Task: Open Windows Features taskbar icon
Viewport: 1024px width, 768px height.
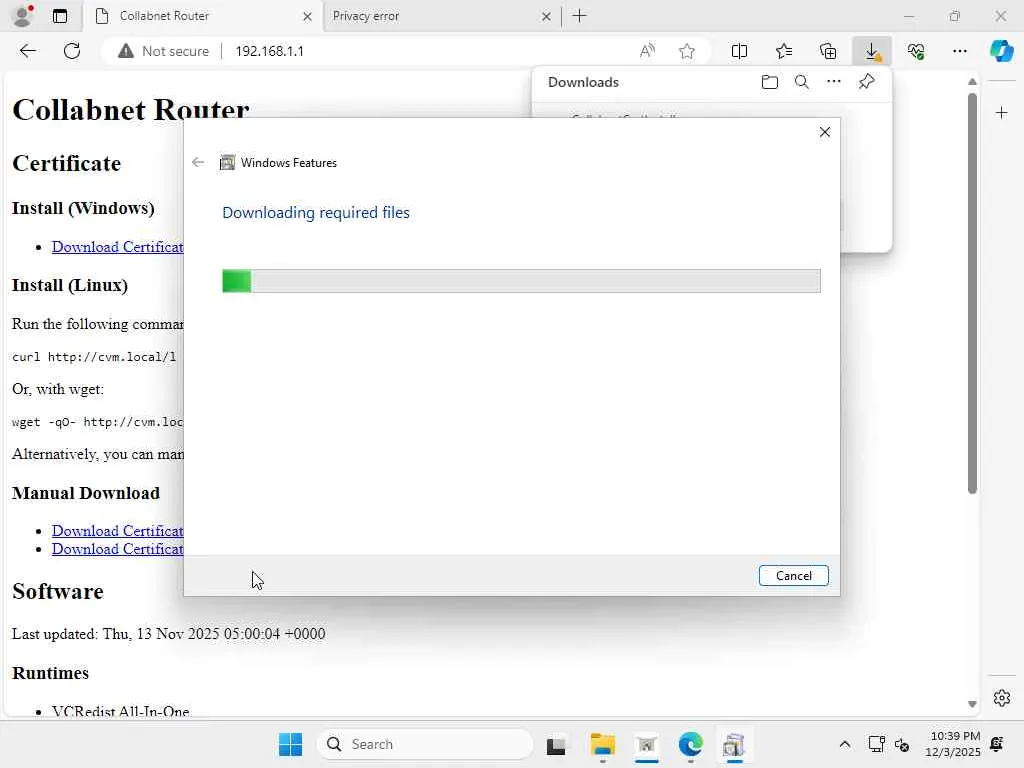Action: tap(734, 744)
